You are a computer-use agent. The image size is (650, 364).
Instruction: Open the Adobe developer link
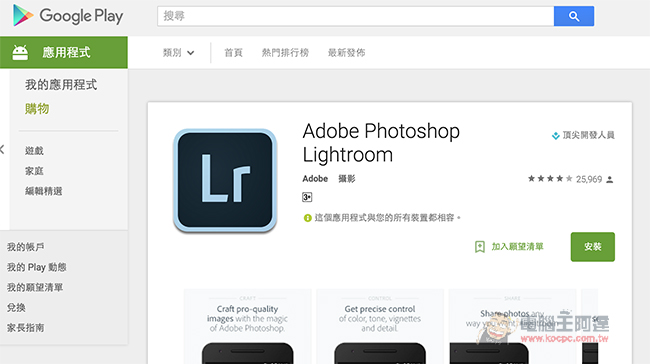point(315,179)
